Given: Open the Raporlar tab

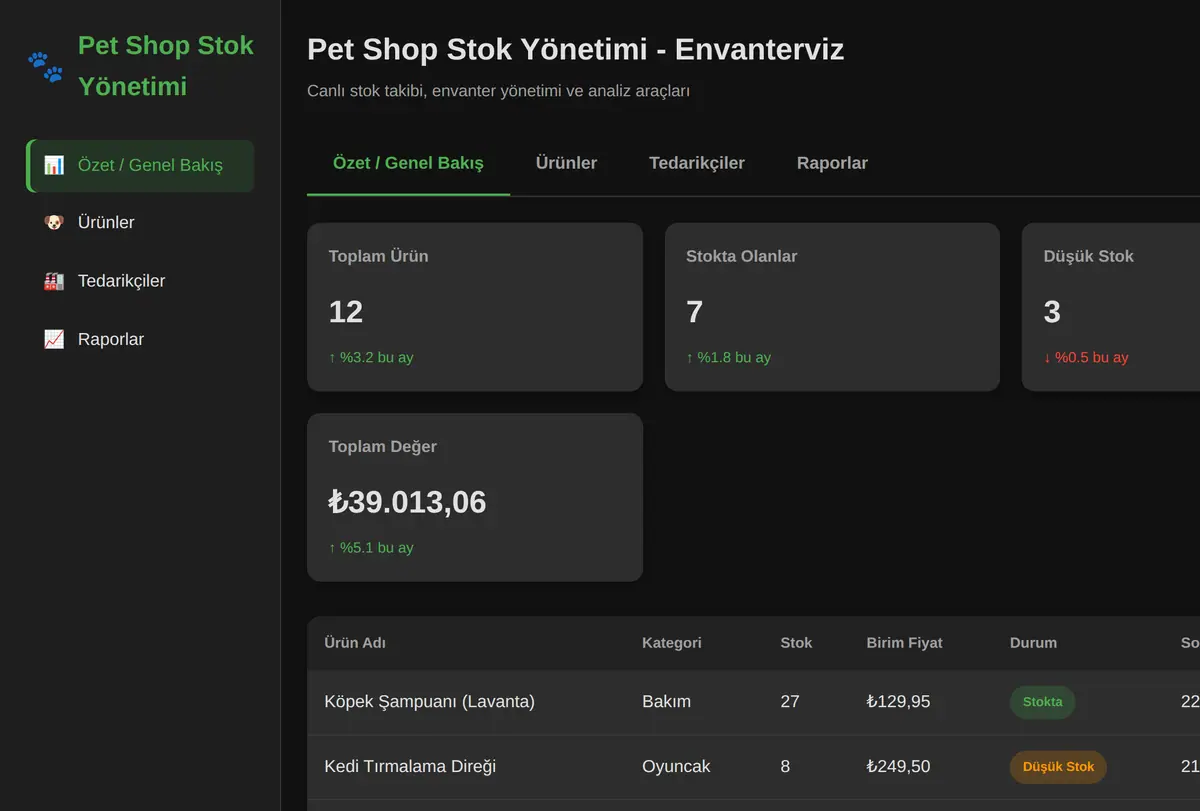Looking at the screenshot, I should tap(832, 163).
